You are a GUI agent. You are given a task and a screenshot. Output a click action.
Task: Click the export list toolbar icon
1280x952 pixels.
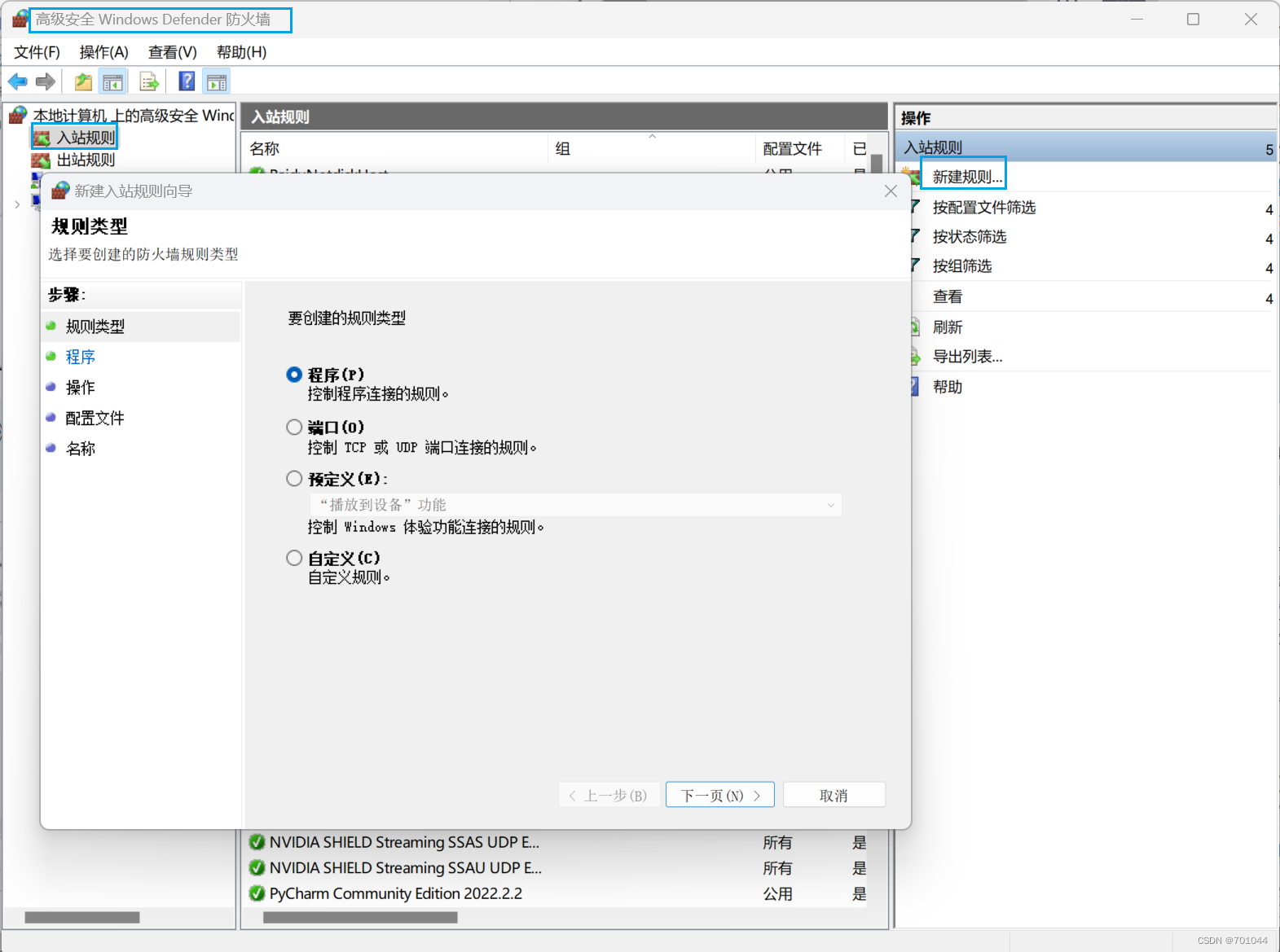tap(148, 81)
